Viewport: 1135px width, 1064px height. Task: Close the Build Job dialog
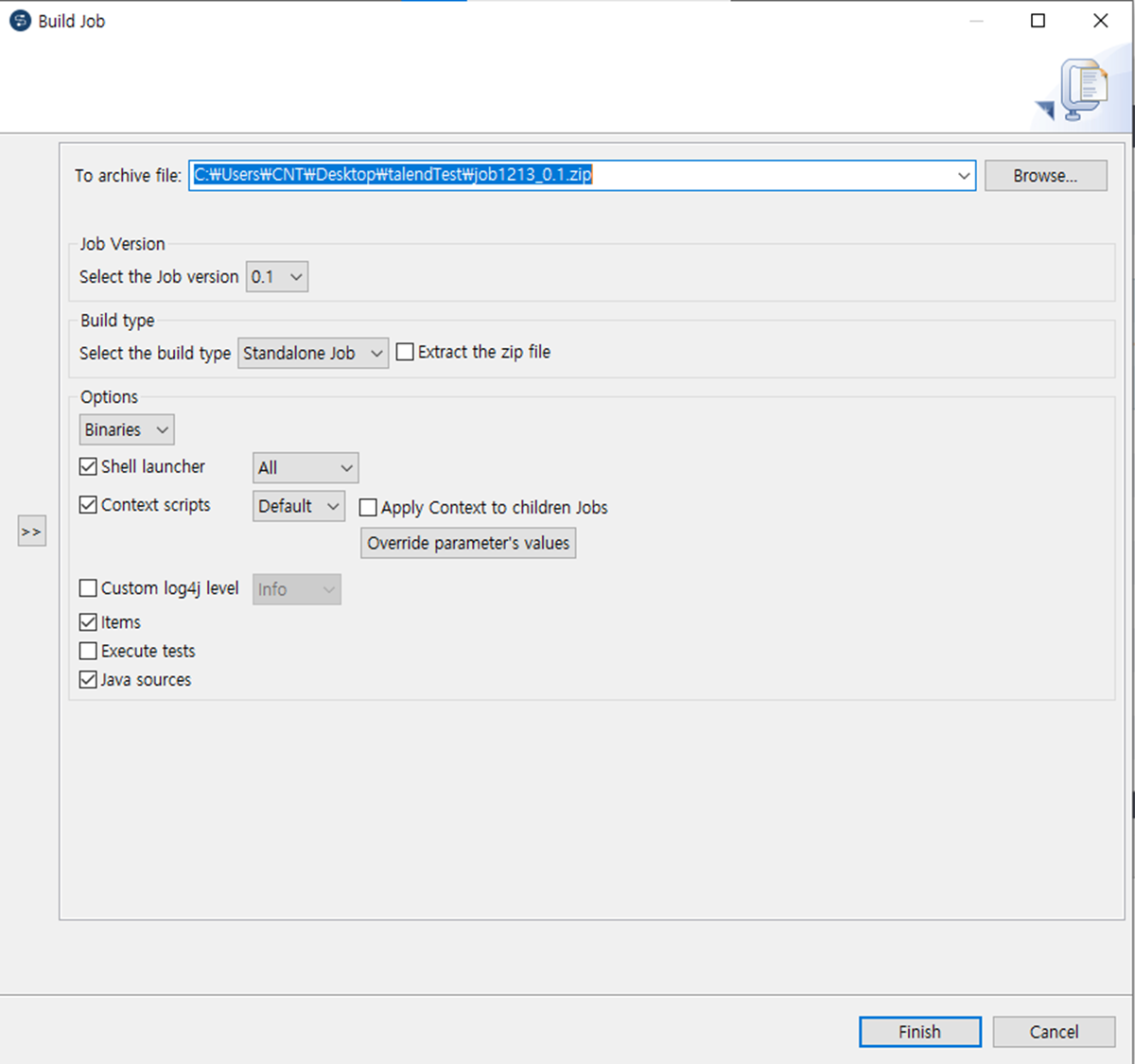point(1100,21)
